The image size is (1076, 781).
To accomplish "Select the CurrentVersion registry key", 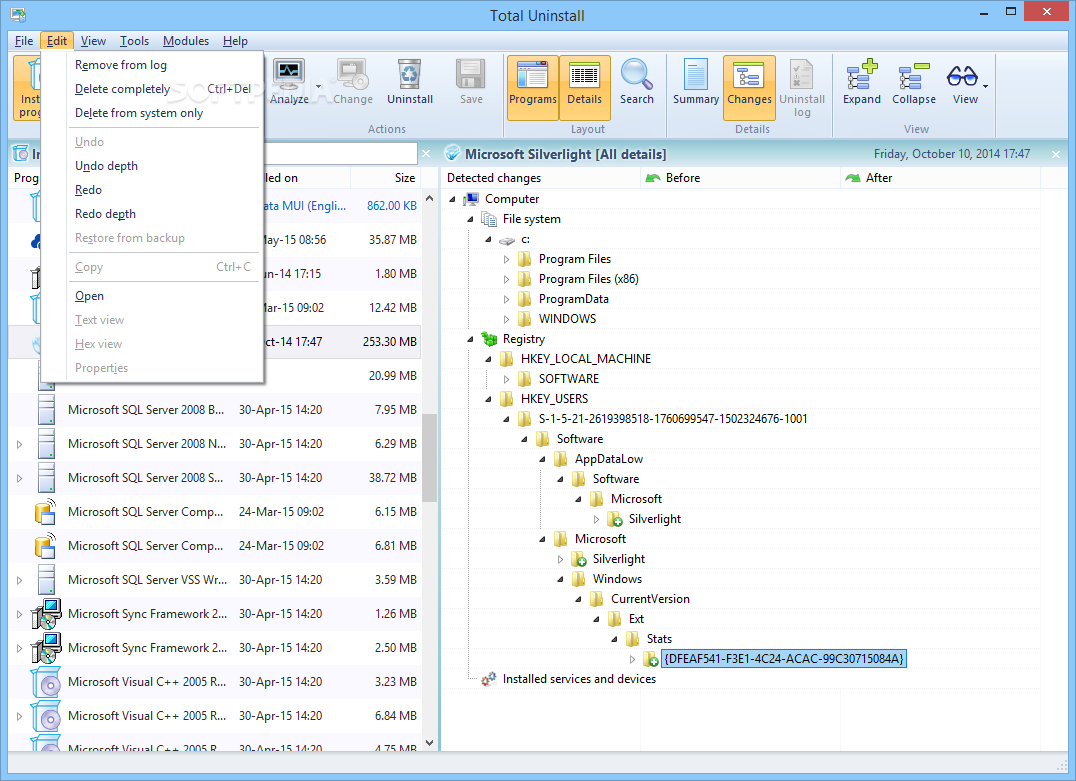I will click(x=650, y=599).
